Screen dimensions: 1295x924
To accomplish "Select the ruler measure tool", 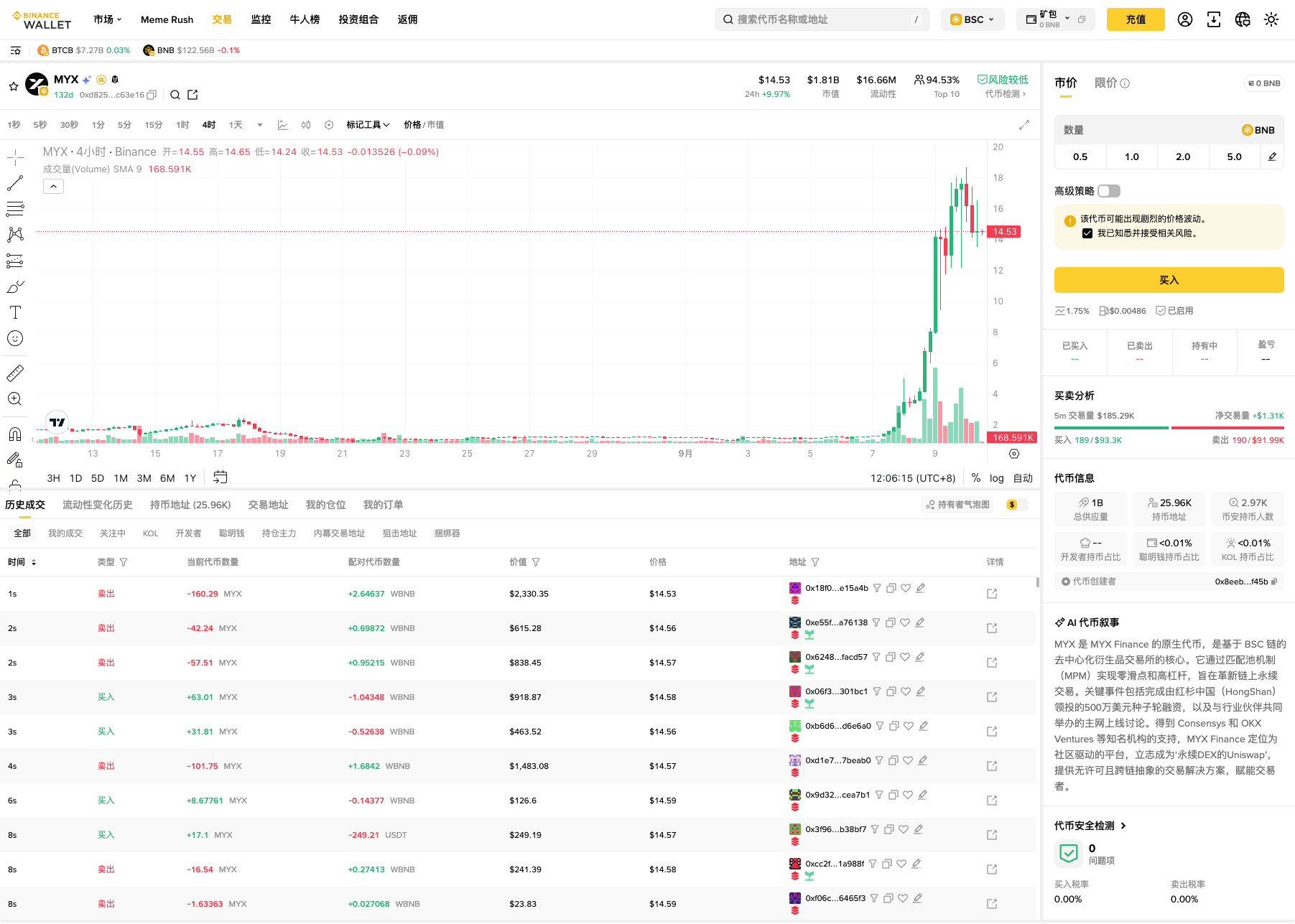I will point(15,373).
